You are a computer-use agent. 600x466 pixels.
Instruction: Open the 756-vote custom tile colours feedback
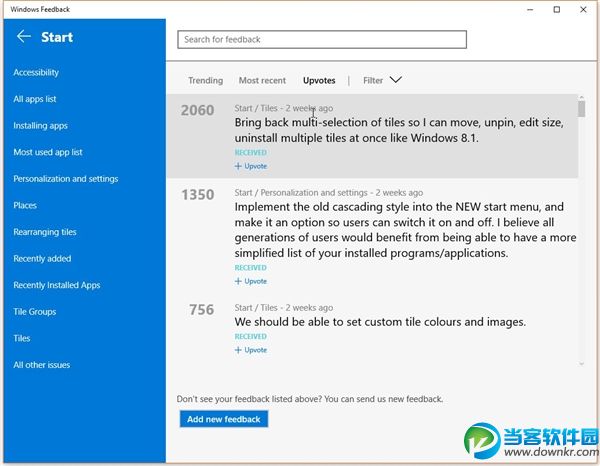380,322
